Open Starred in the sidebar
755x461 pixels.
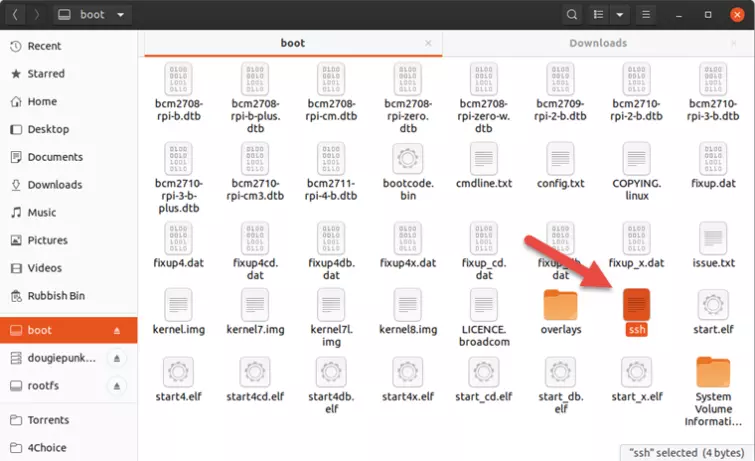[x=68, y=74]
